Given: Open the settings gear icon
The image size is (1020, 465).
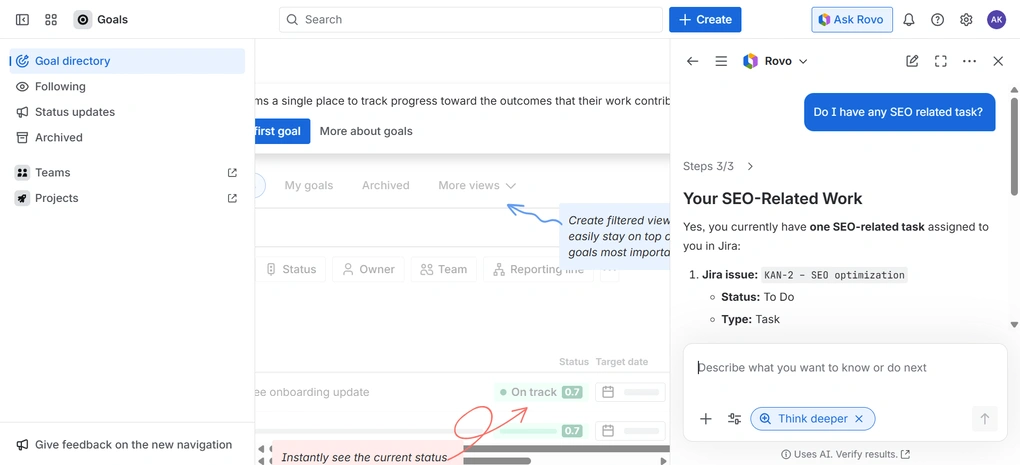Looking at the screenshot, I should click(x=966, y=19).
